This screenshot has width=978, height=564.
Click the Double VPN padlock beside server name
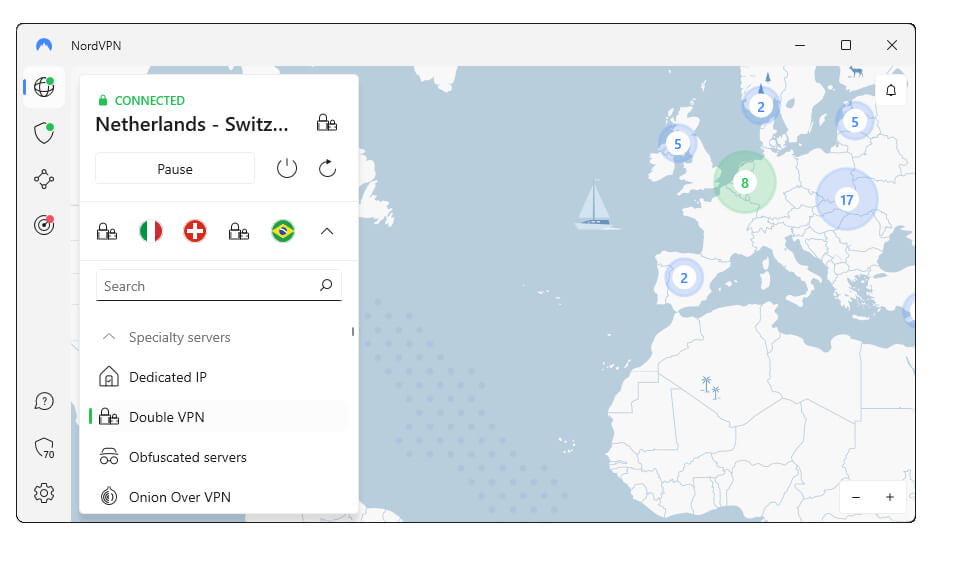point(326,122)
